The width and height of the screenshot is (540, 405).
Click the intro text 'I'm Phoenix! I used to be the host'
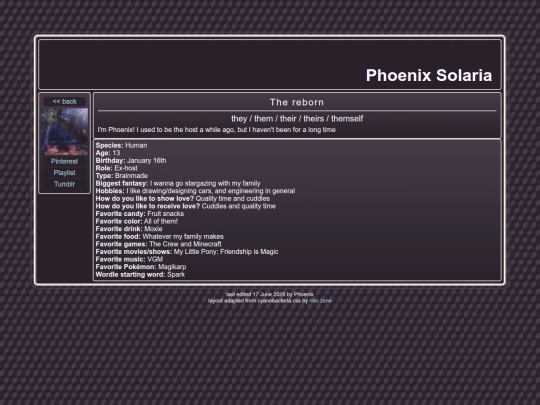click(217, 130)
